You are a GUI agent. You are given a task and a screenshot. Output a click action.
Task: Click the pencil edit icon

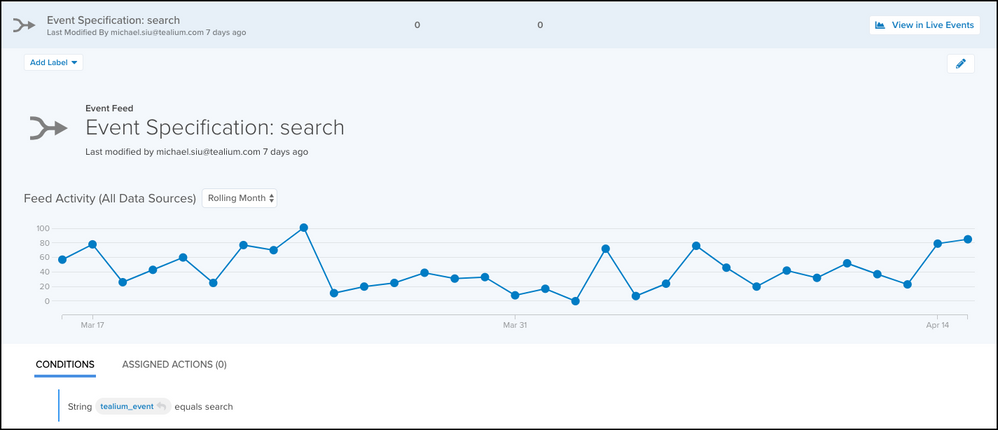click(960, 63)
